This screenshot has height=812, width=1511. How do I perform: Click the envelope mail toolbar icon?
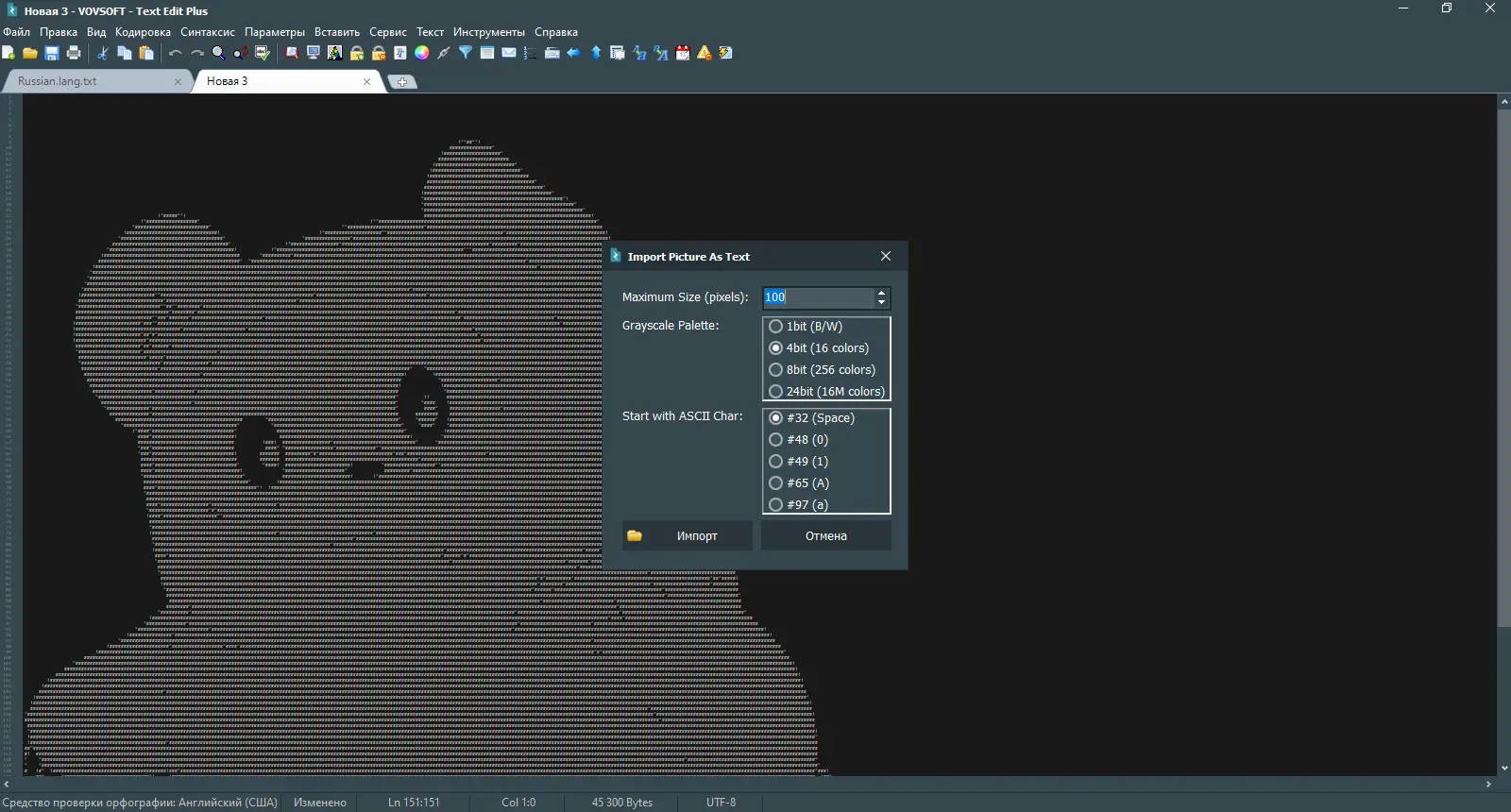click(509, 53)
